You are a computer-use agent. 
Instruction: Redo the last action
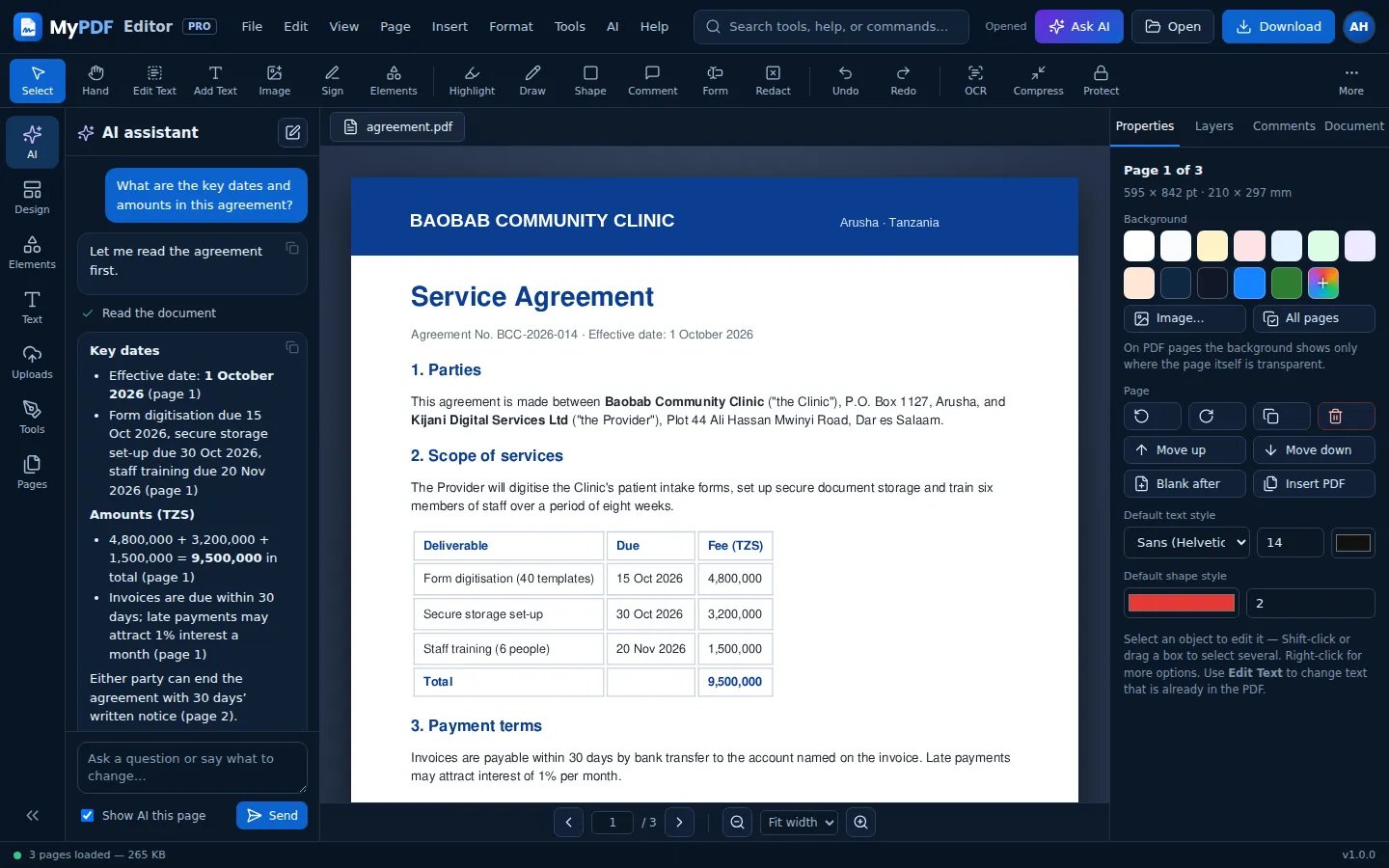click(904, 81)
